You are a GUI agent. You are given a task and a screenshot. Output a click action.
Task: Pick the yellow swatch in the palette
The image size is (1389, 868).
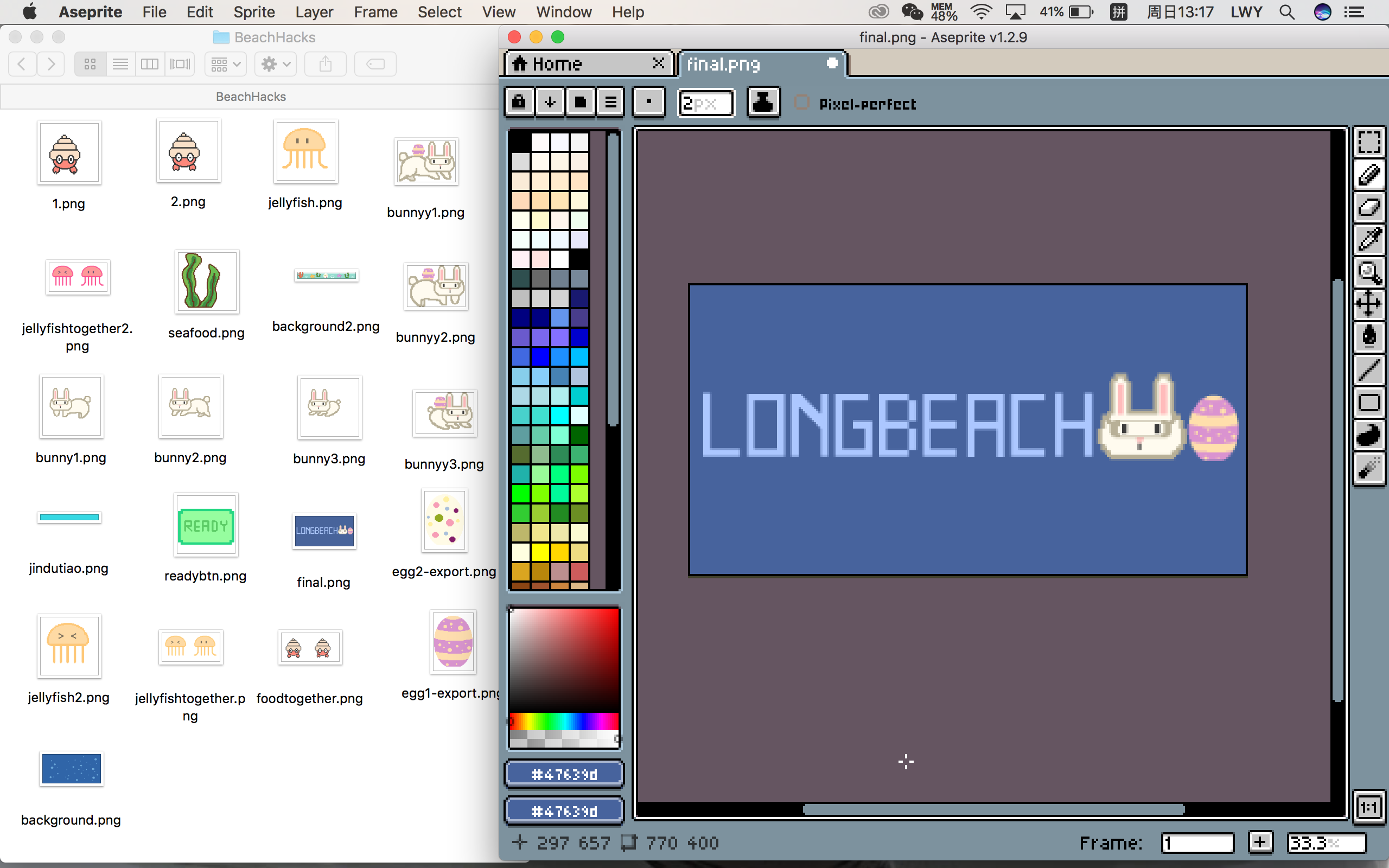tap(540, 552)
